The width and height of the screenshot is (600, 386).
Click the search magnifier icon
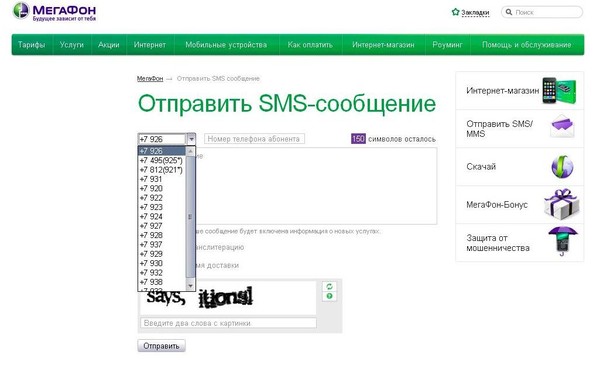click(509, 12)
